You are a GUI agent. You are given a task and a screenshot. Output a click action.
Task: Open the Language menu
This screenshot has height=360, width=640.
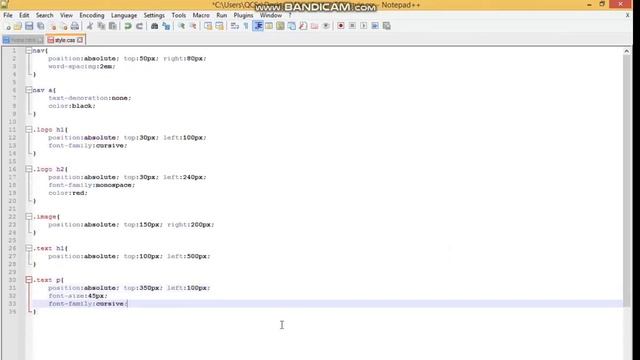pyautogui.click(x=124, y=15)
